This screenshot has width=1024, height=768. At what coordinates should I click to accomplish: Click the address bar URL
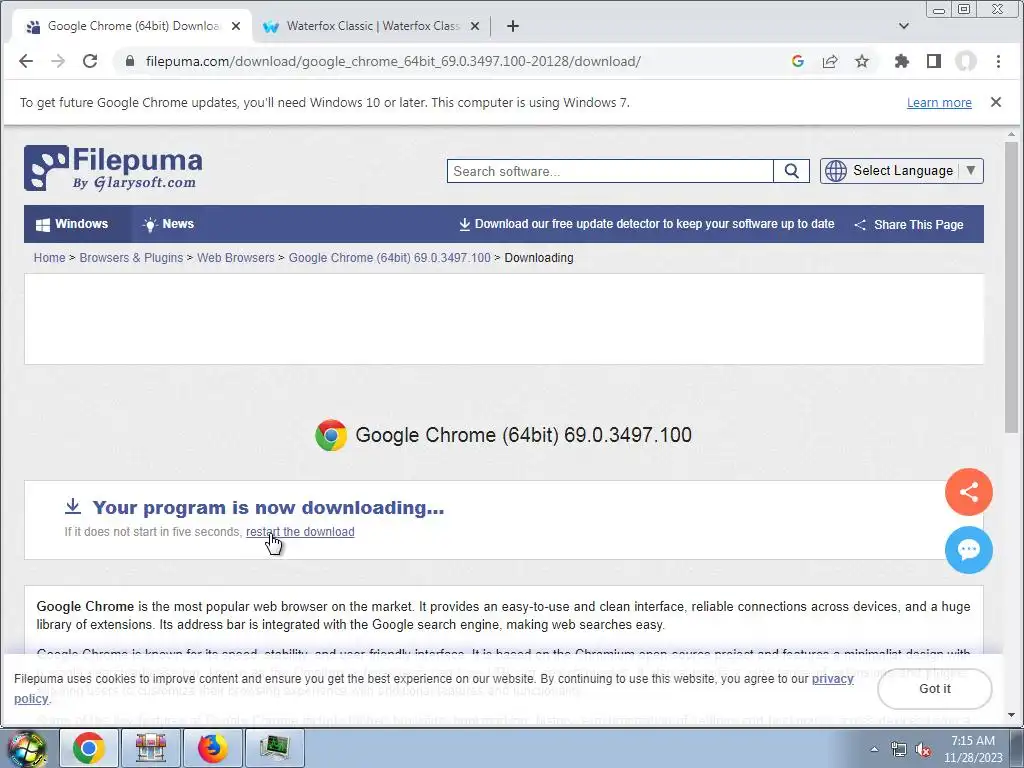393,61
